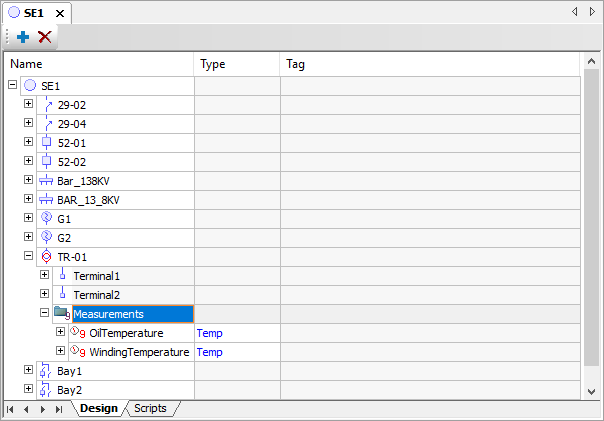Select the Design tab
This screenshot has height=421, width=604.
pos(98,409)
